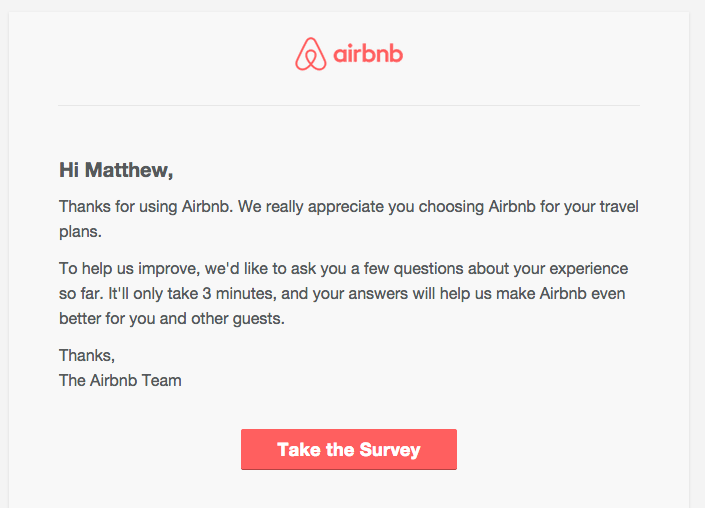
Task: Click the horizontal divider below the logo
Action: (348, 105)
